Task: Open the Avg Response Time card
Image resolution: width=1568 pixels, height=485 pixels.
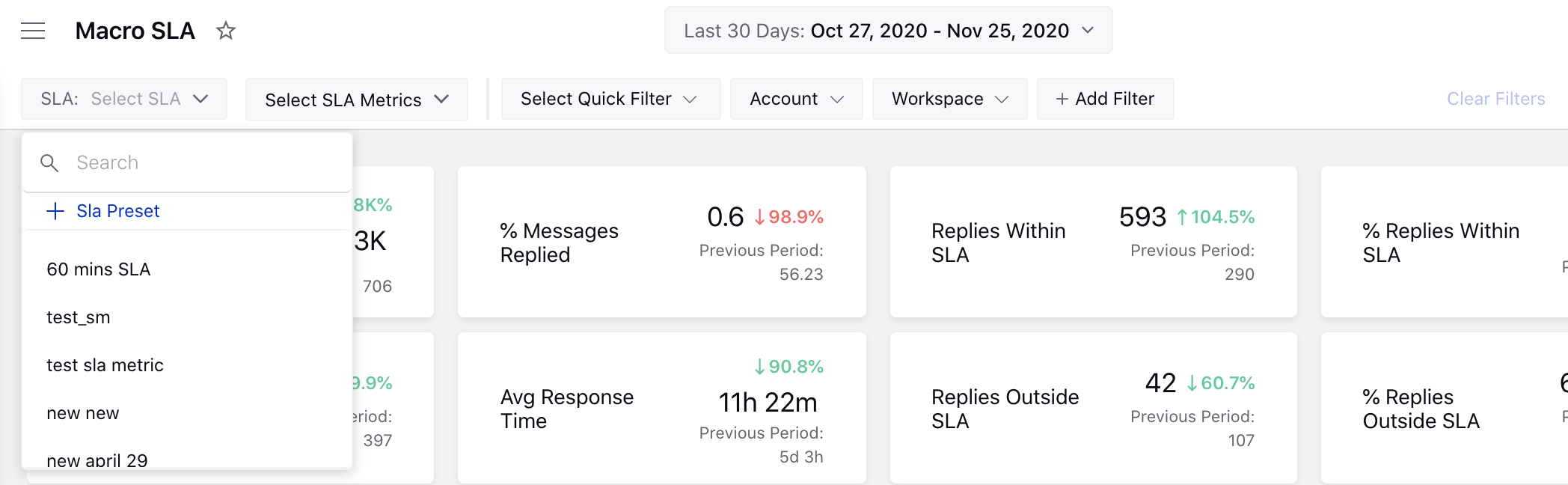Action: click(x=662, y=408)
